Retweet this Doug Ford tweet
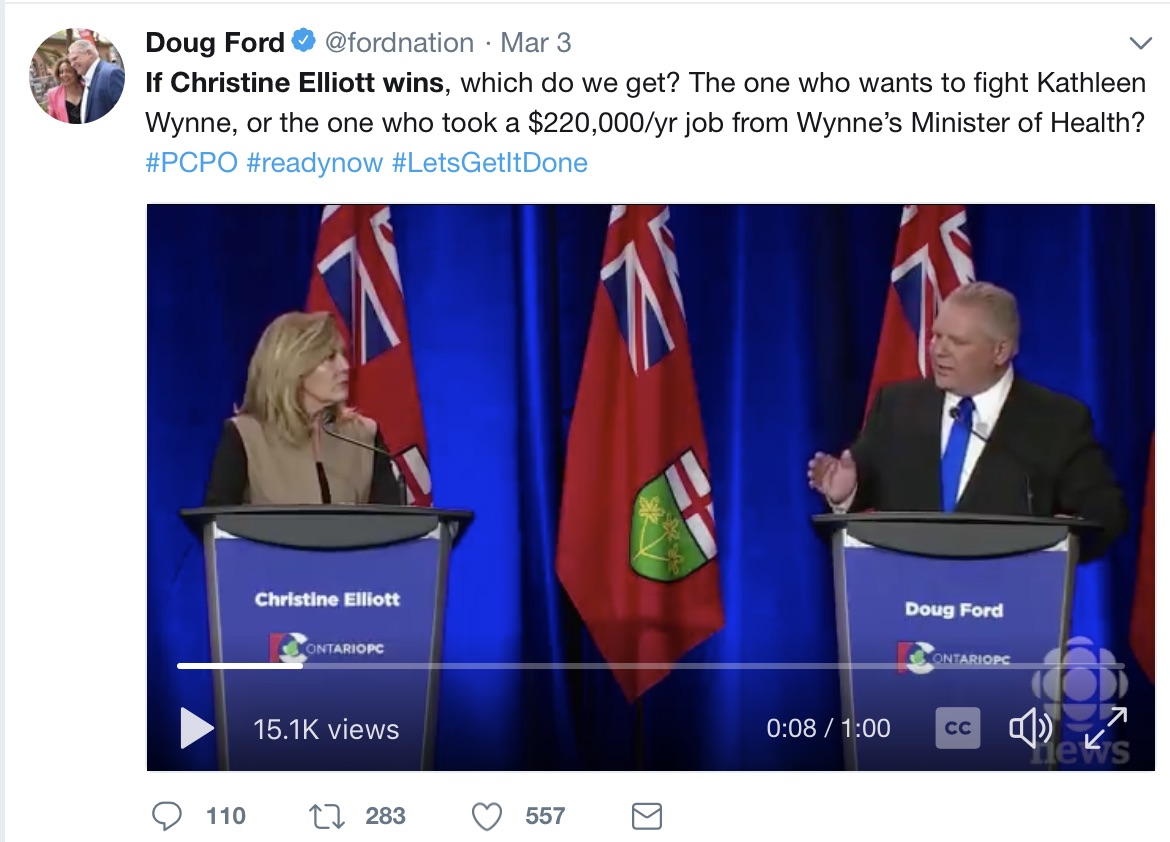The height and width of the screenshot is (842, 1170). (x=327, y=816)
